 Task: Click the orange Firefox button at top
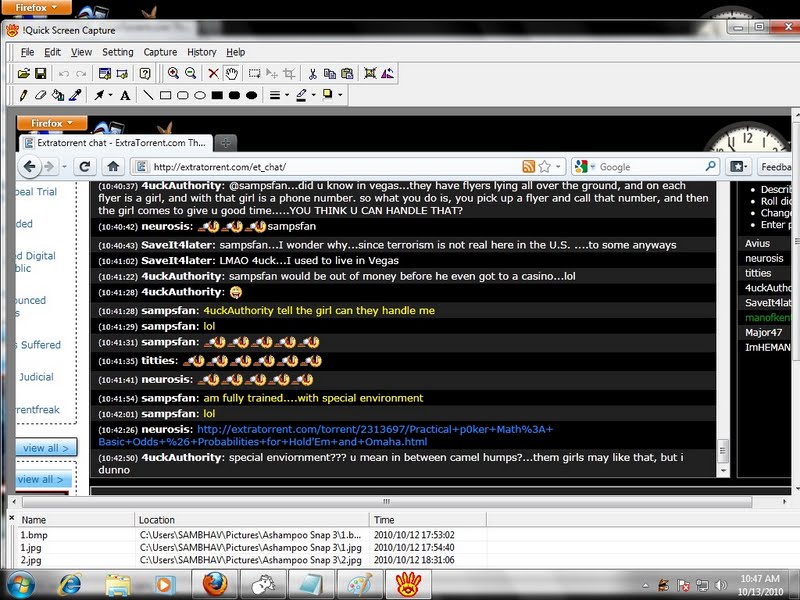[36, 7]
